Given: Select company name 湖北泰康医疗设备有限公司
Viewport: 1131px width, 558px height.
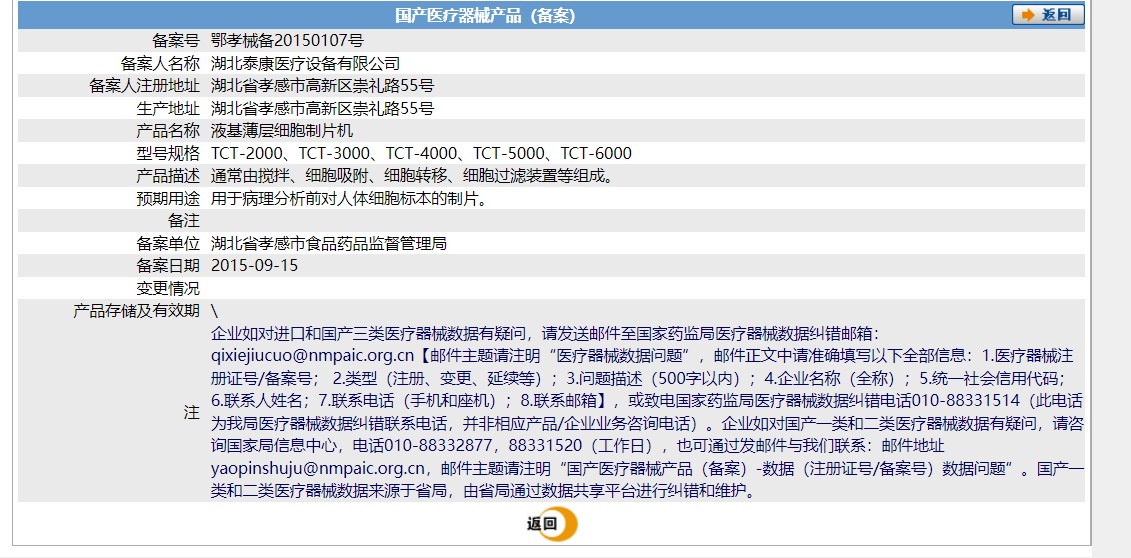Looking at the screenshot, I should 305,63.
